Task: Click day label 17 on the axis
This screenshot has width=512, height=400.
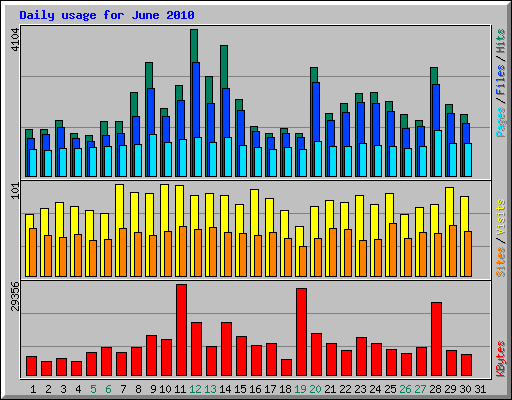Action: [270, 389]
